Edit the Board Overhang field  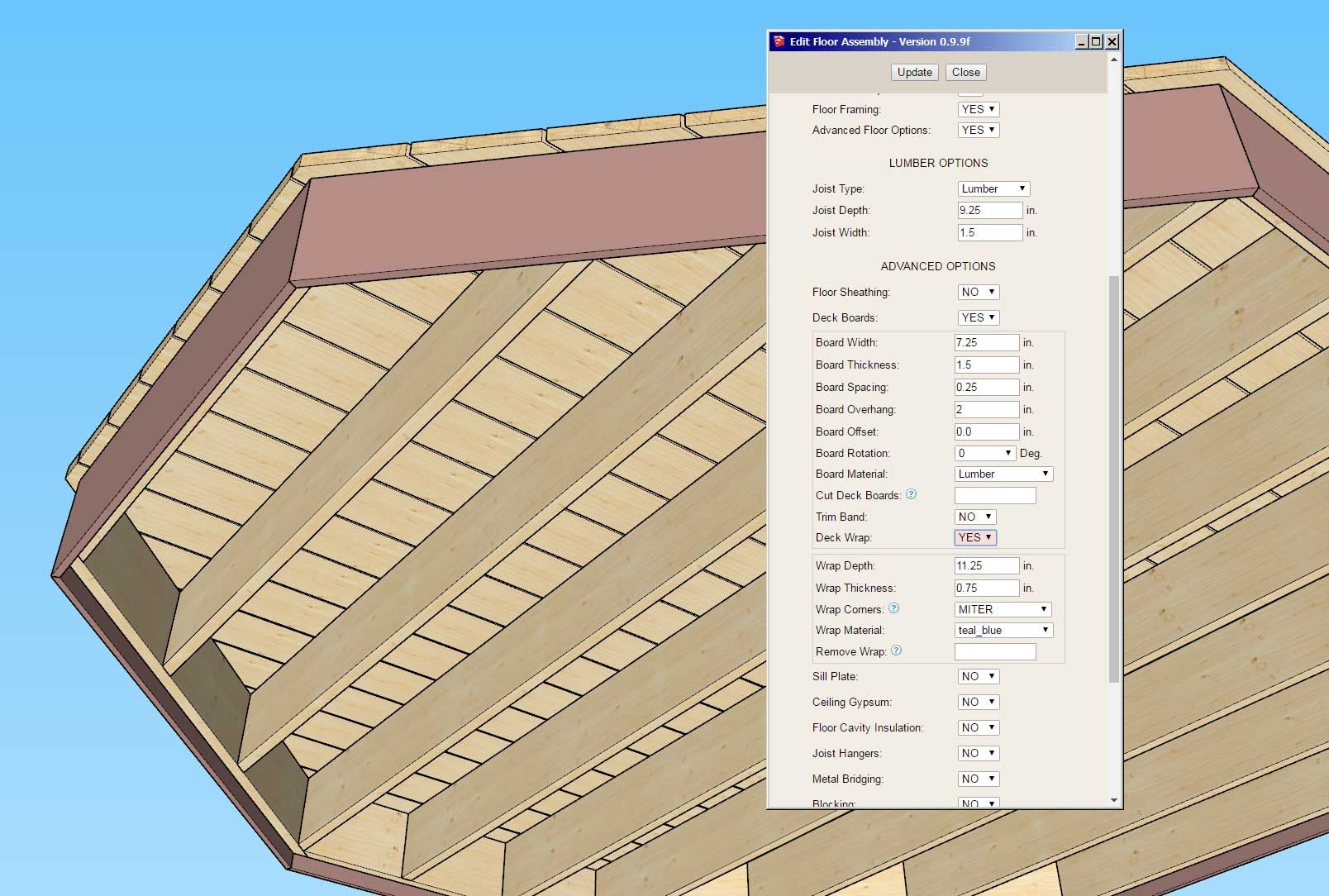pos(987,409)
